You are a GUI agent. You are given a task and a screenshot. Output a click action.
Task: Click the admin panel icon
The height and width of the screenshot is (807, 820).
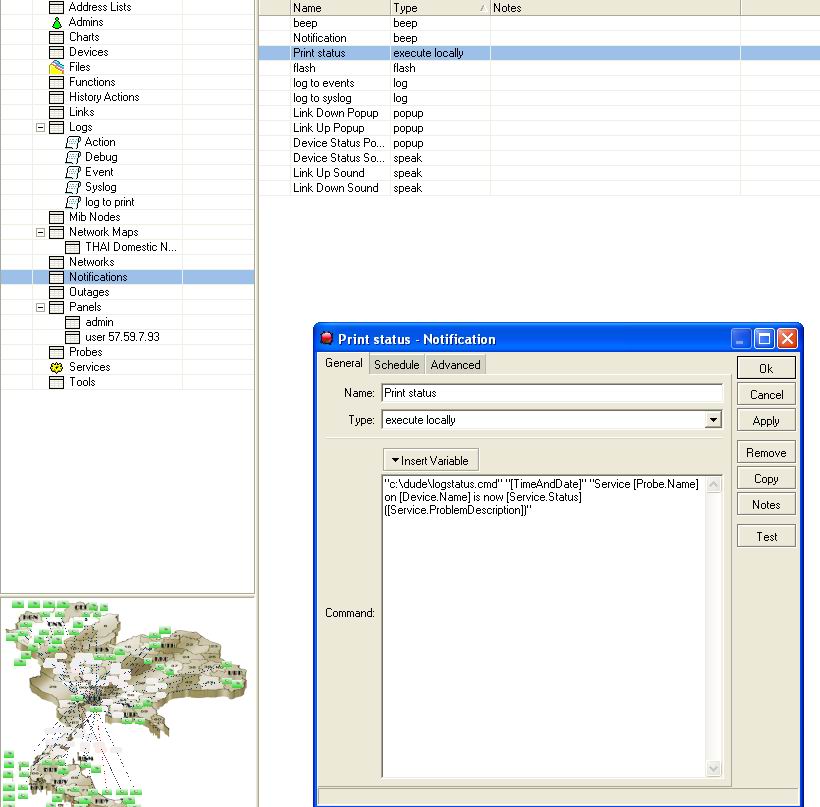click(73, 323)
